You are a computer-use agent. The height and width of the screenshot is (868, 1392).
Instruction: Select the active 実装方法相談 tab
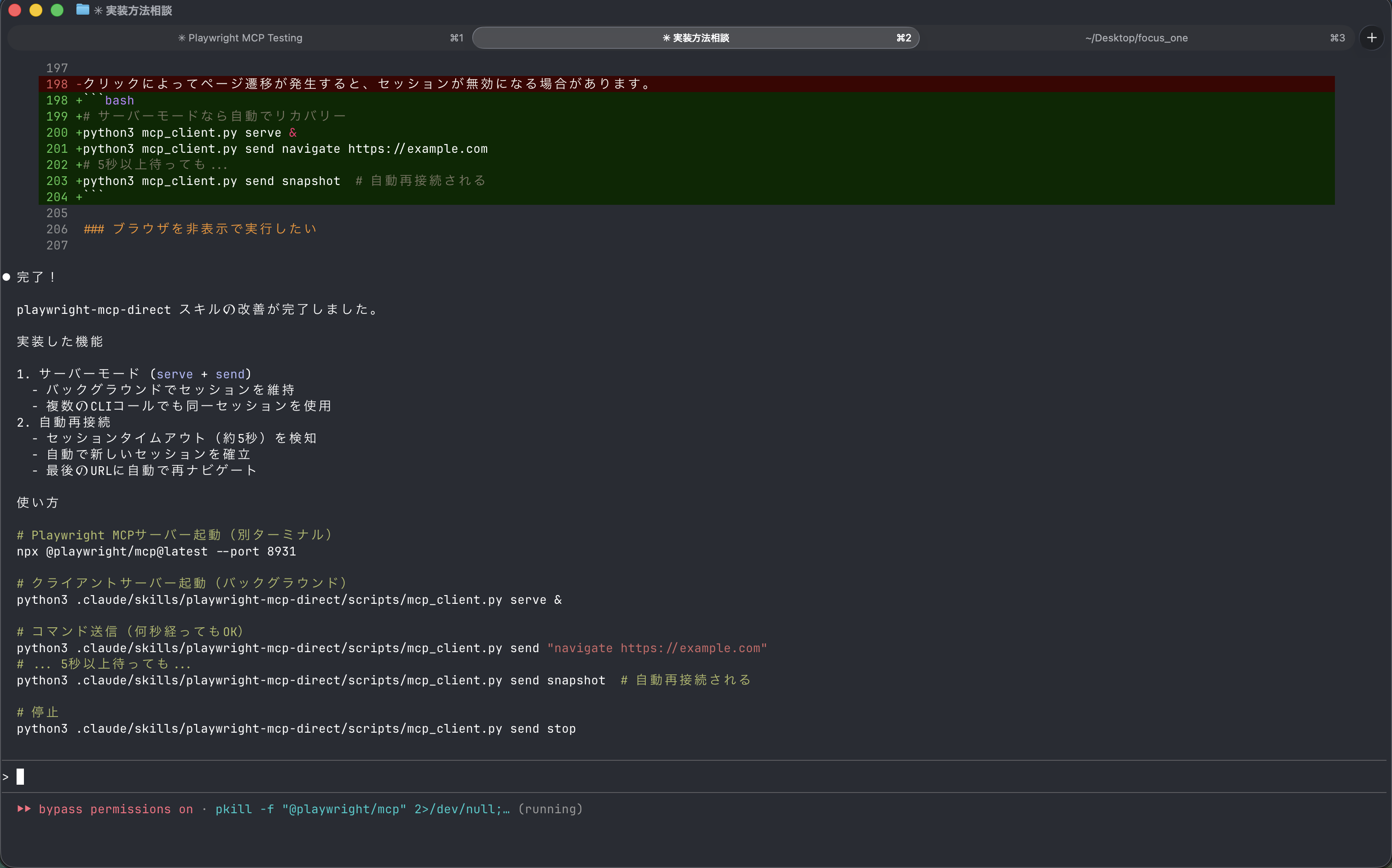(695, 38)
